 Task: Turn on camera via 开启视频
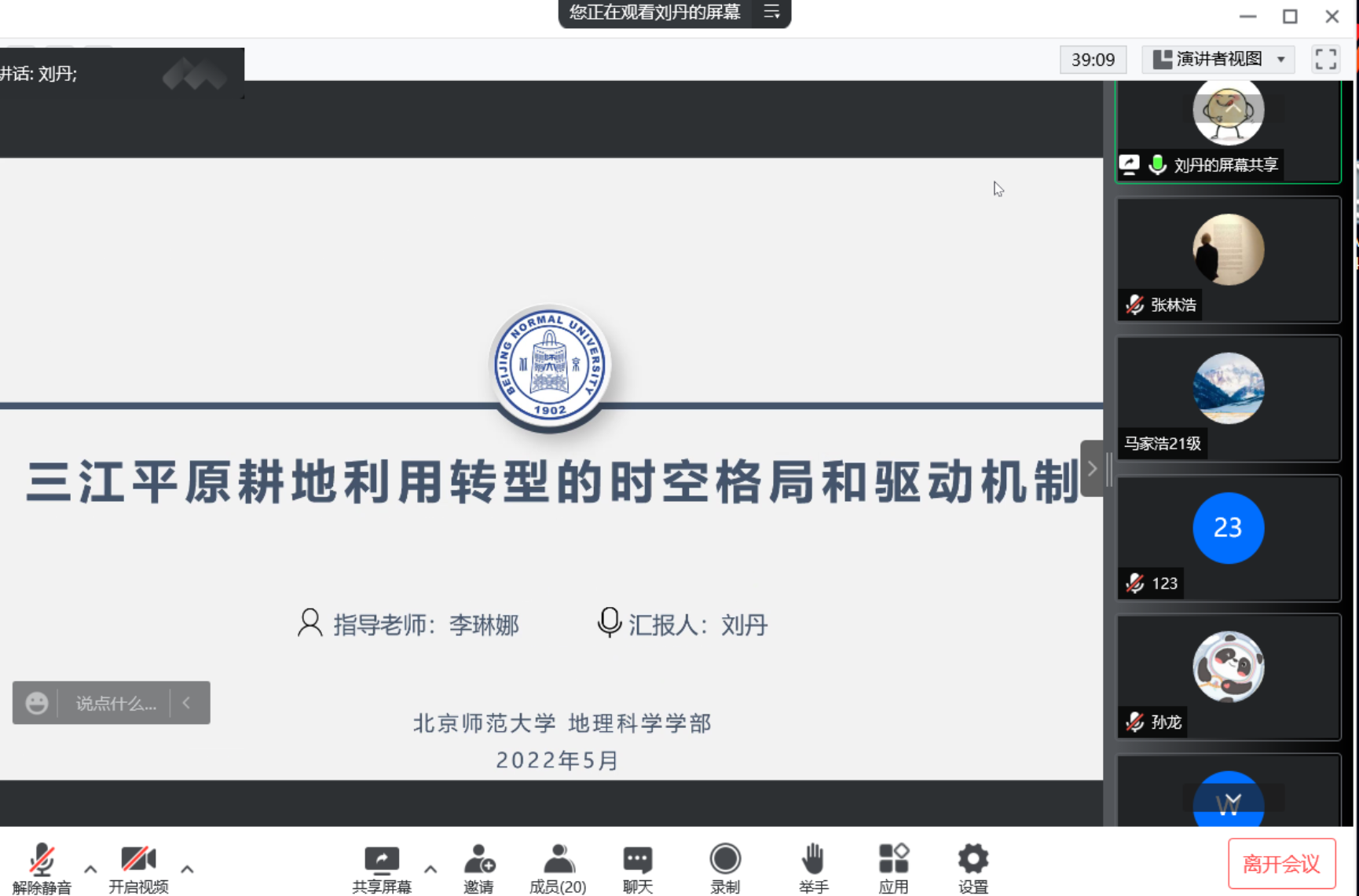tap(138, 861)
